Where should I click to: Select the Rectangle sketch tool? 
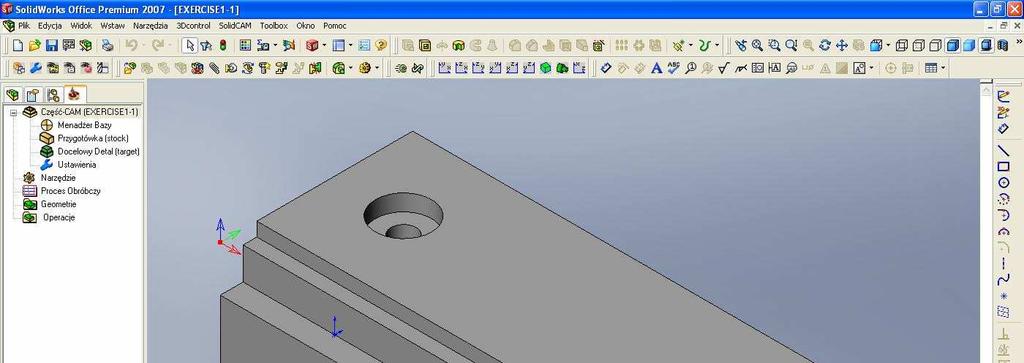pos(1004,166)
